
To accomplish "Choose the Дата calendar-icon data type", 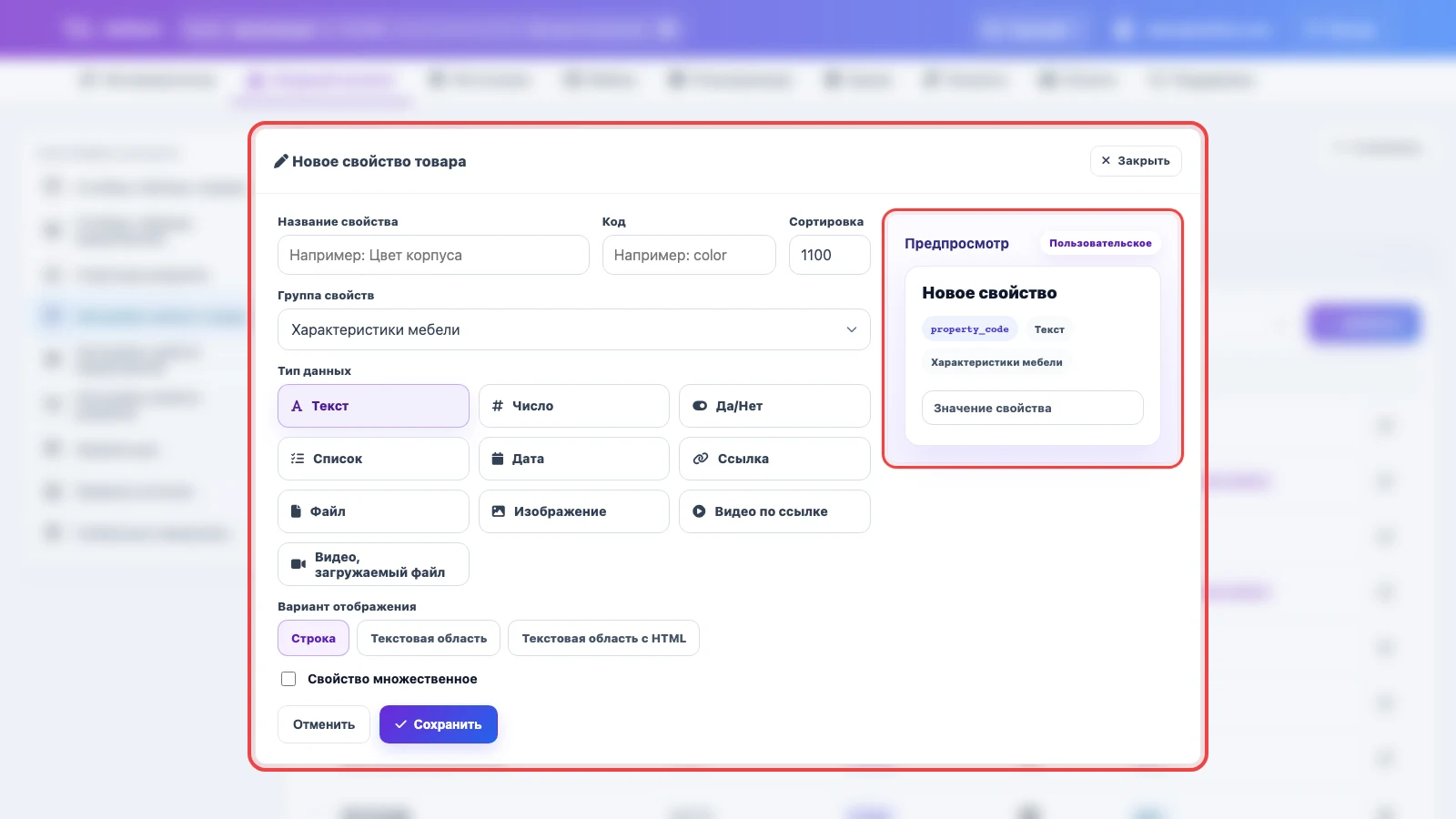I will point(574,459).
